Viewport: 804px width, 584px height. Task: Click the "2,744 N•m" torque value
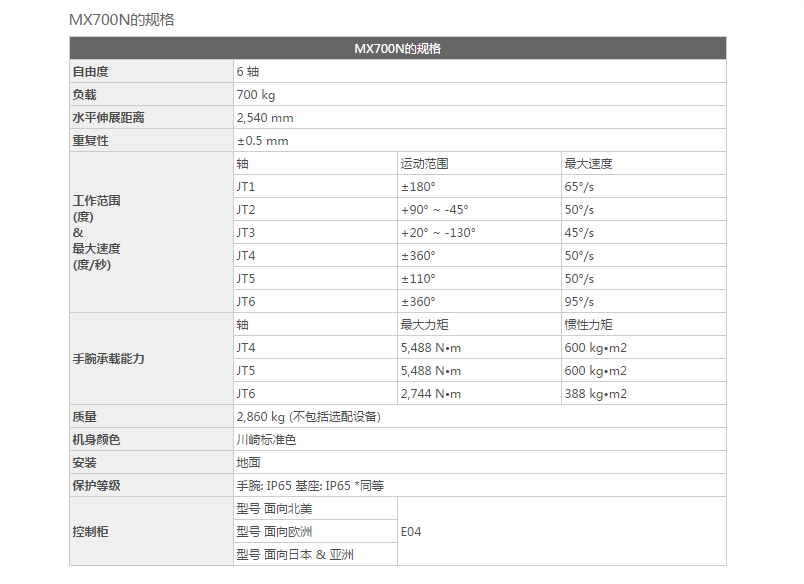click(431, 394)
